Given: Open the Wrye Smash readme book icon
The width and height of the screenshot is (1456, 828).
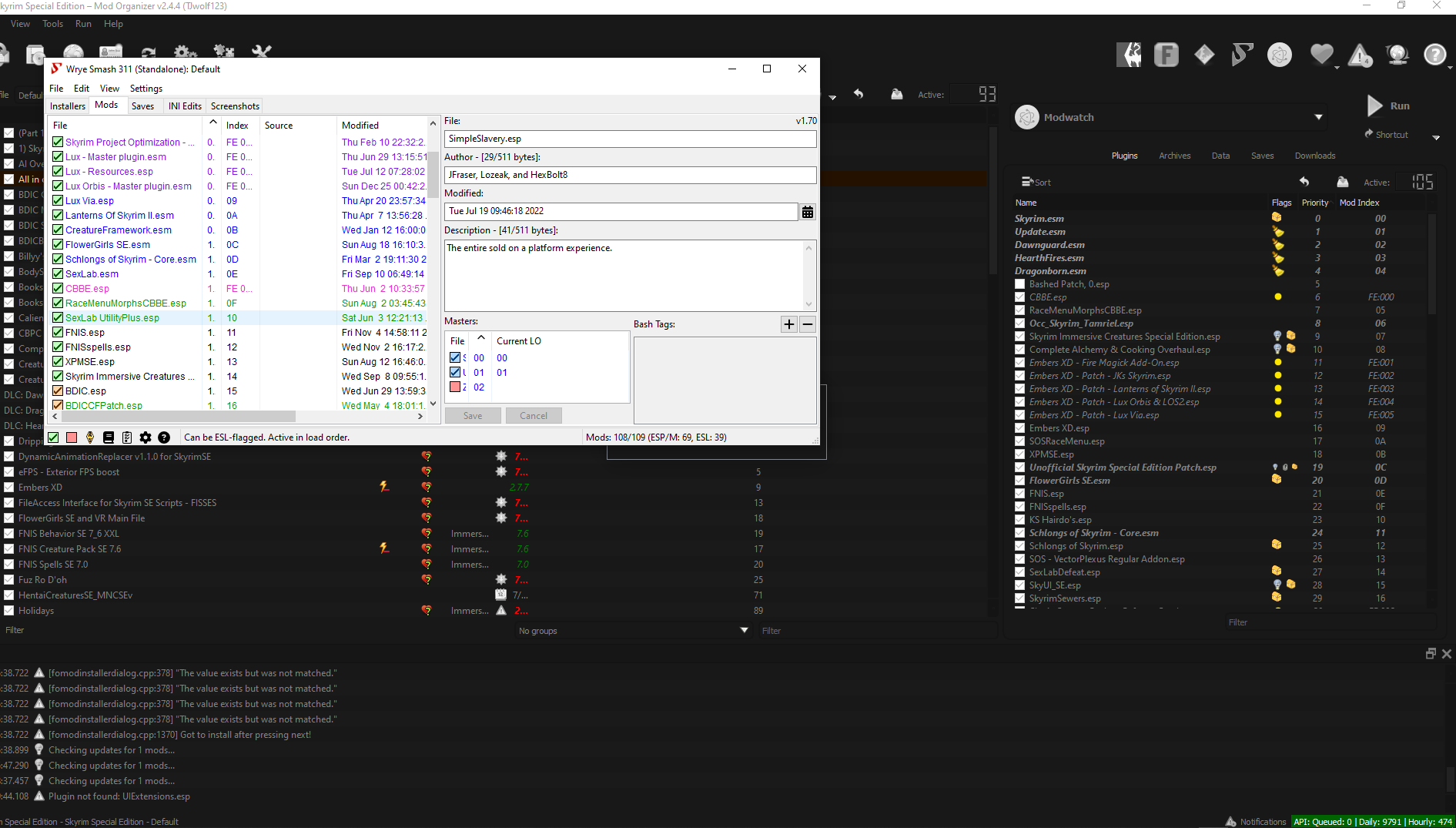Looking at the screenshot, I should (109, 437).
